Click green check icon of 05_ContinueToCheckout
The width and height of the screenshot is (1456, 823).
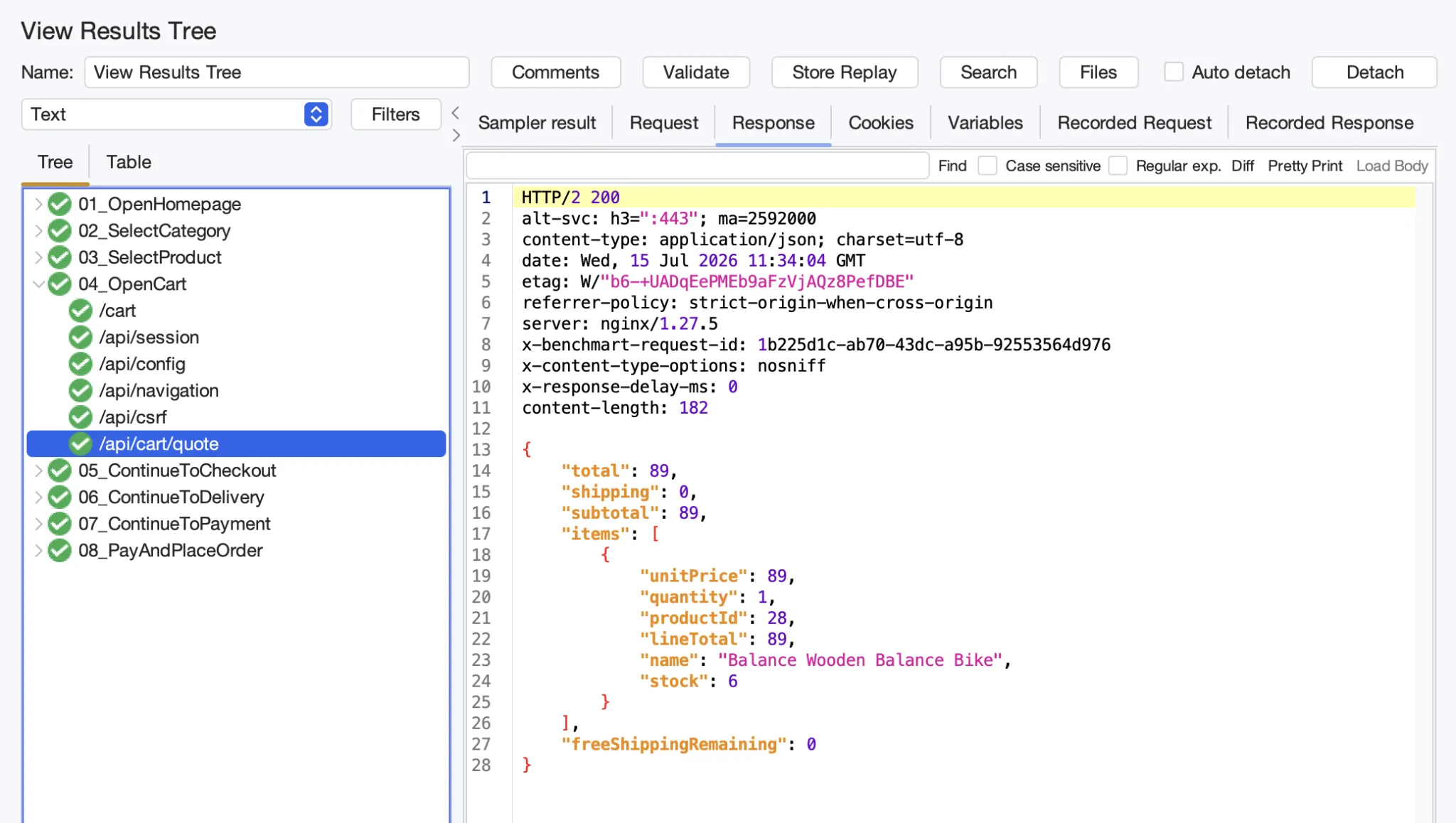[60, 470]
